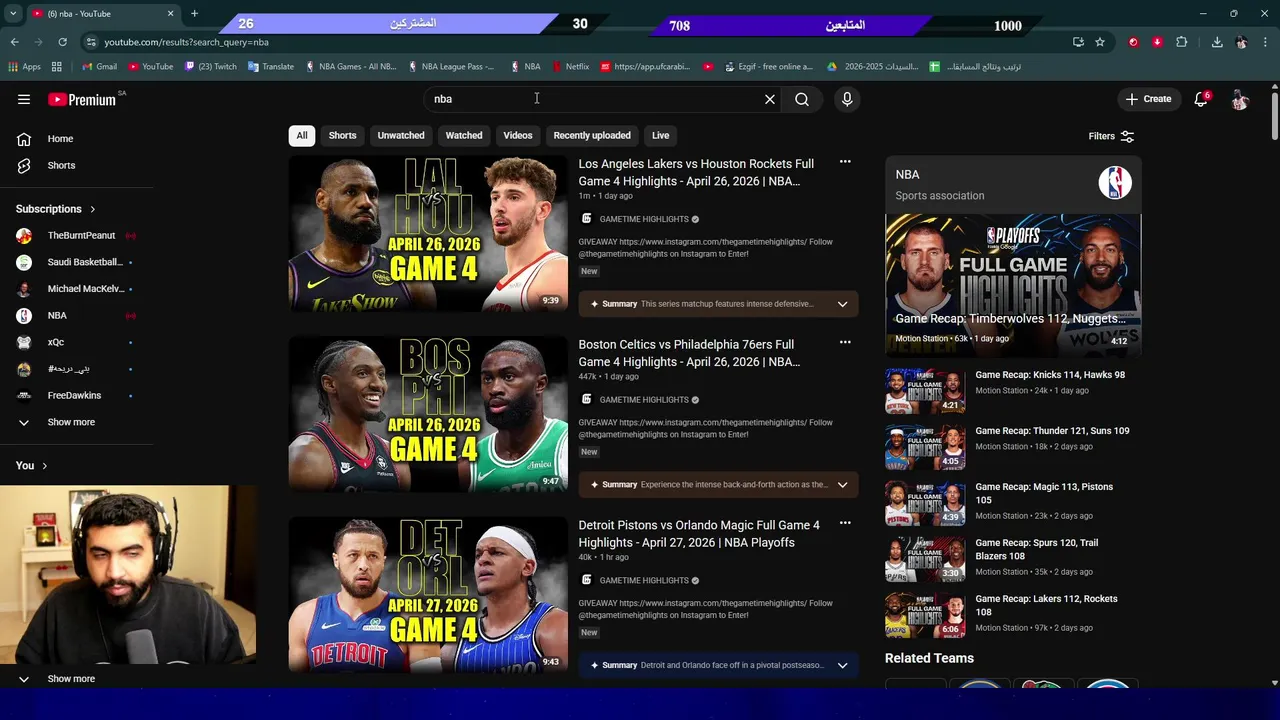This screenshot has width=1280, height=720.
Task: Open more options for Lakers vs Rockets video
Action: point(845,162)
